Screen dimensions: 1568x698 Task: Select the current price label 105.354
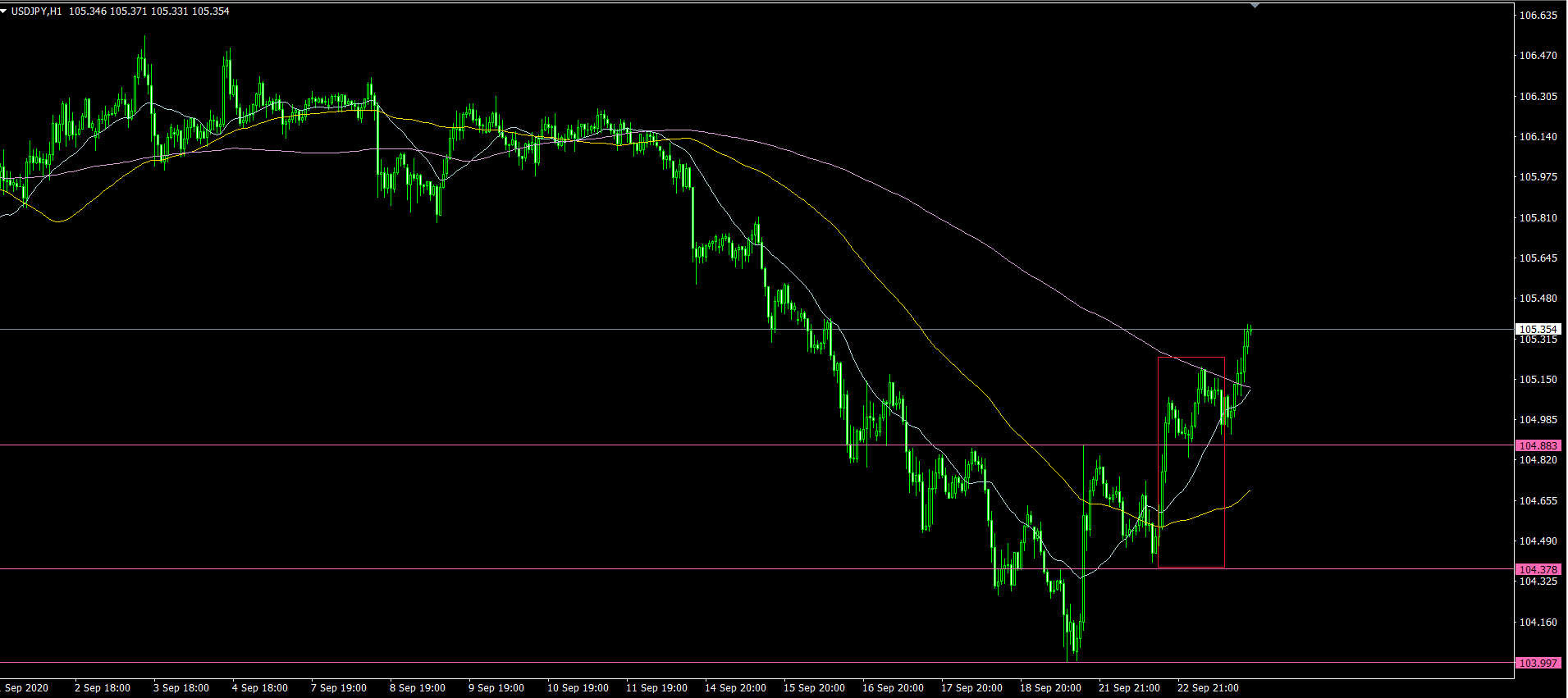pos(1538,330)
